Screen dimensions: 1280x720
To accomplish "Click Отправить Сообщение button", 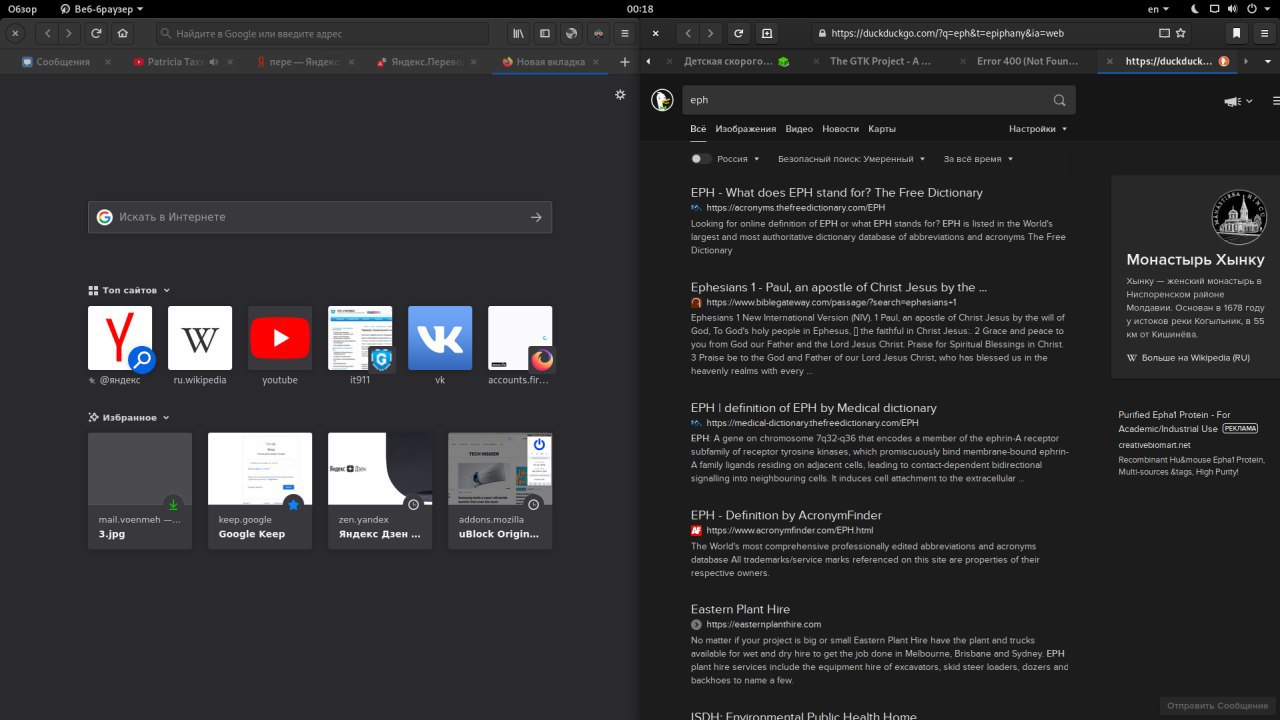I will 1216,706.
